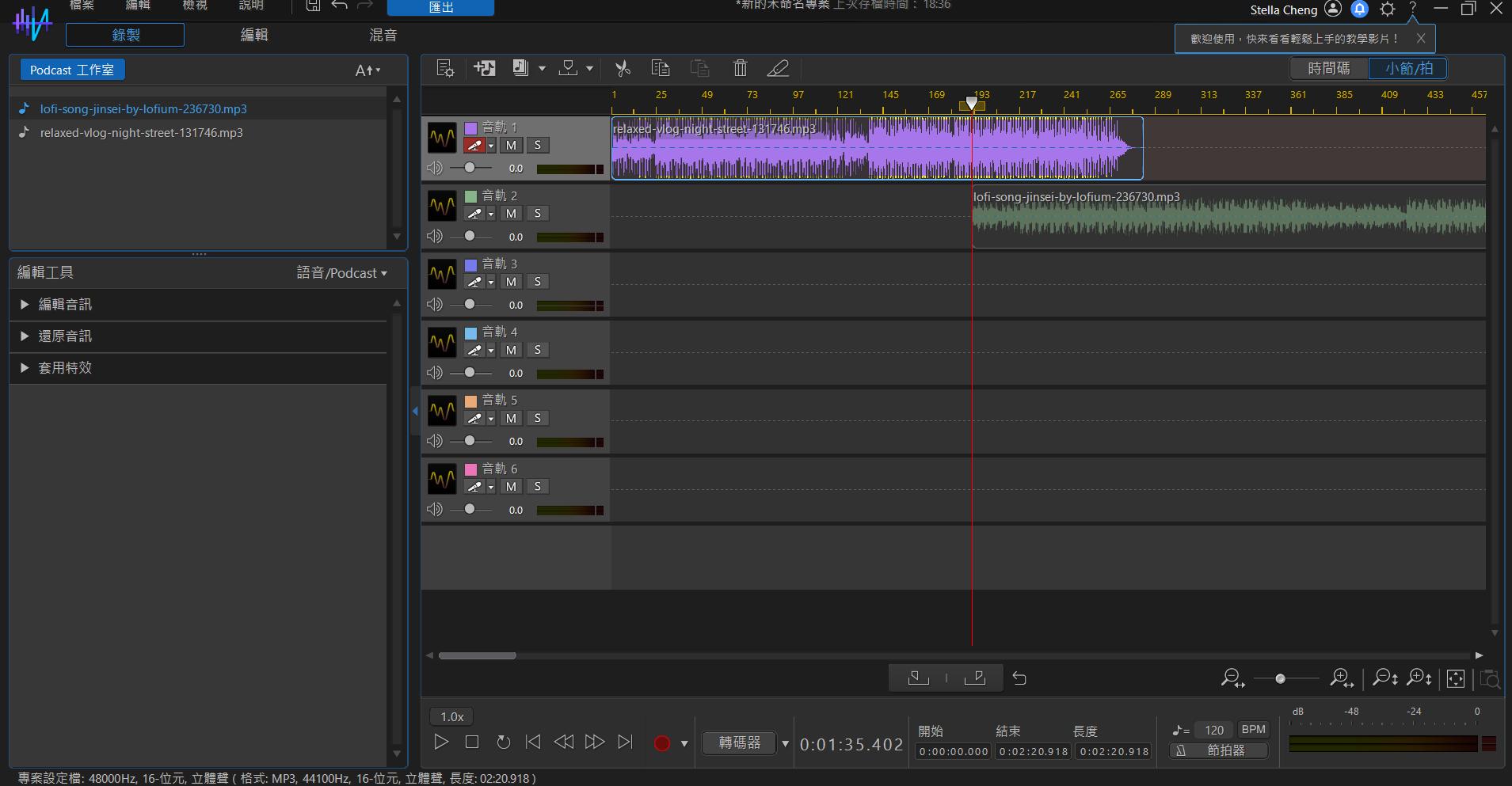Mute 音軌 1 with M button
This screenshot has height=786, width=1512.
(x=511, y=145)
